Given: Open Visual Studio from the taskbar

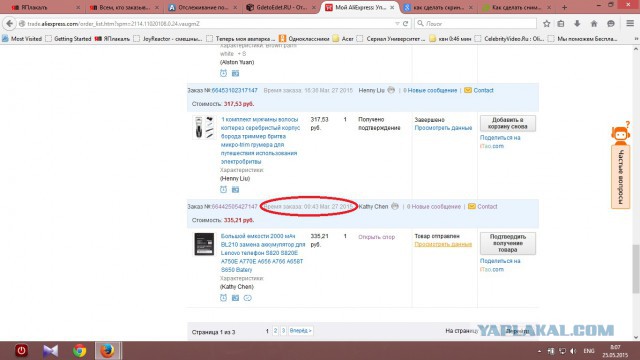Looking at the screenshot, I should pyautogui.click(x=50, y=351).
